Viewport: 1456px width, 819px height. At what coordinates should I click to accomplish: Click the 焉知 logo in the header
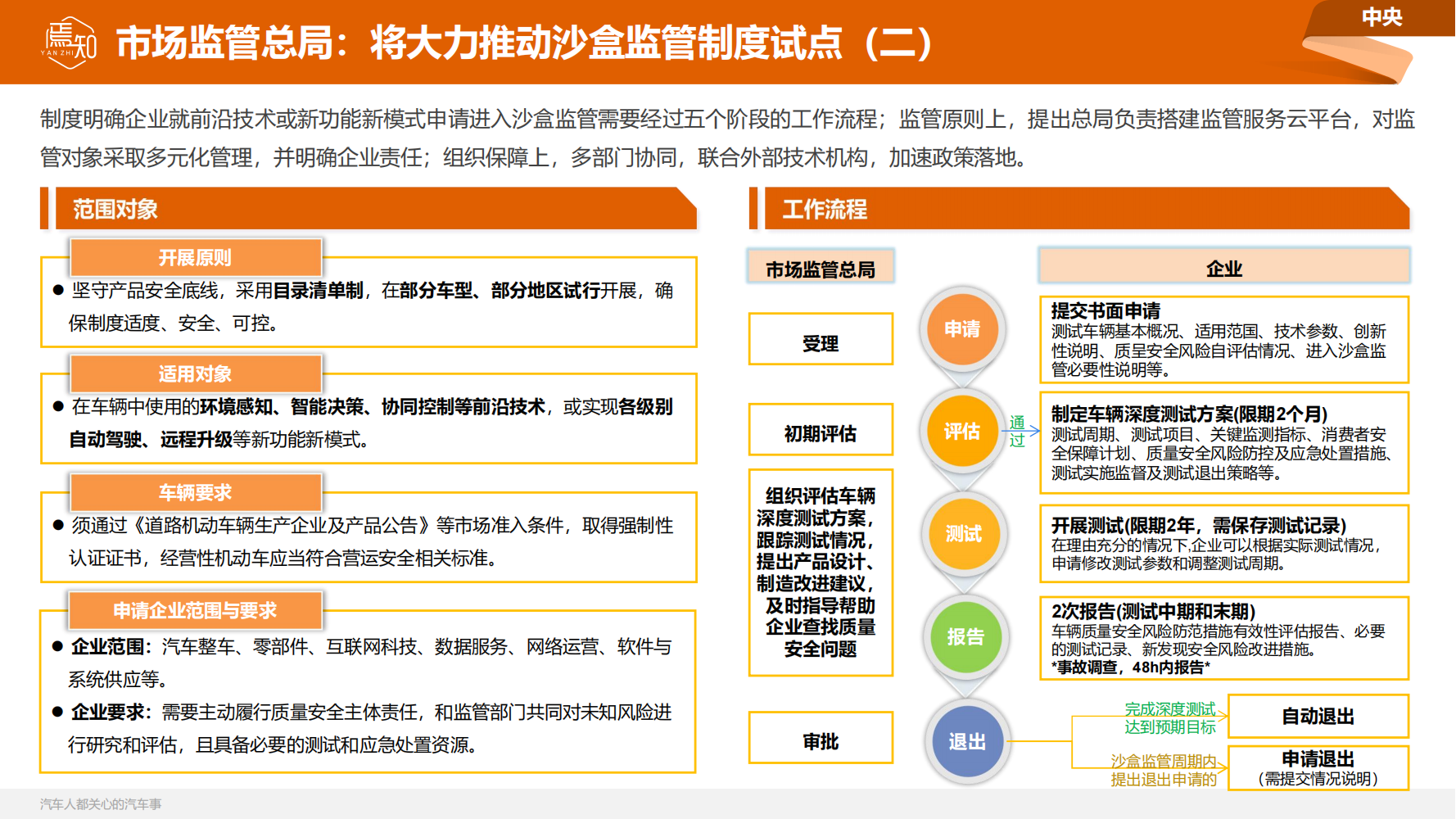(x=69, y=43)
